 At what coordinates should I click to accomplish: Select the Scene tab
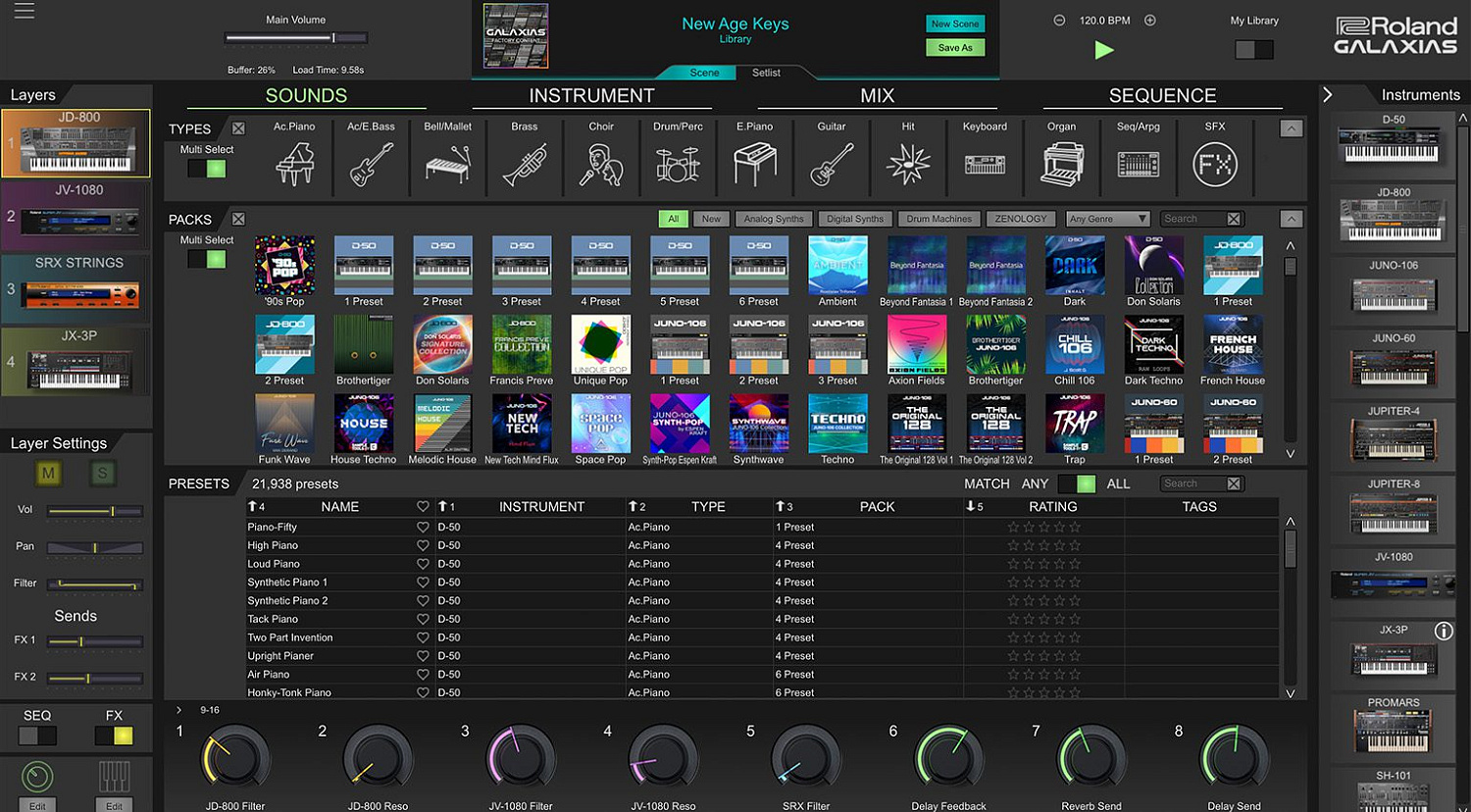(x=704, y=73)
